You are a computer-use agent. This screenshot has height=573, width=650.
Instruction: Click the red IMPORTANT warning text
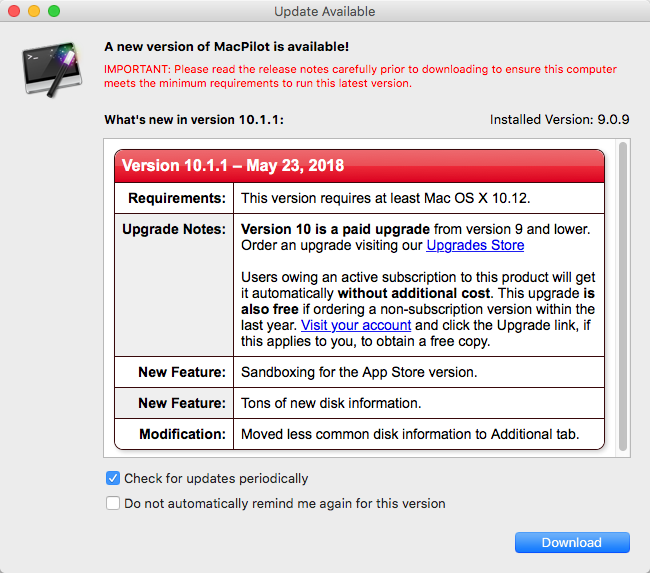click(x=360, y=76)
